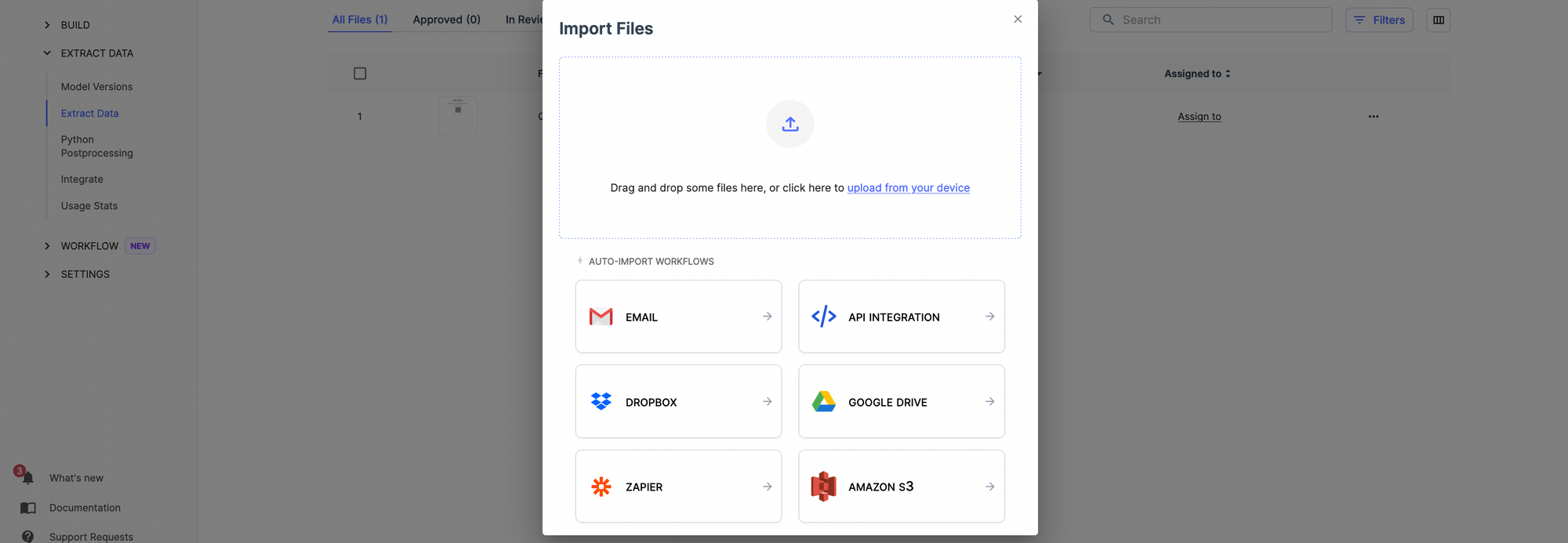This screenshot has height=543, width=1568.
Task: Tick the select-all files checkbox
Action: (360, 74)
